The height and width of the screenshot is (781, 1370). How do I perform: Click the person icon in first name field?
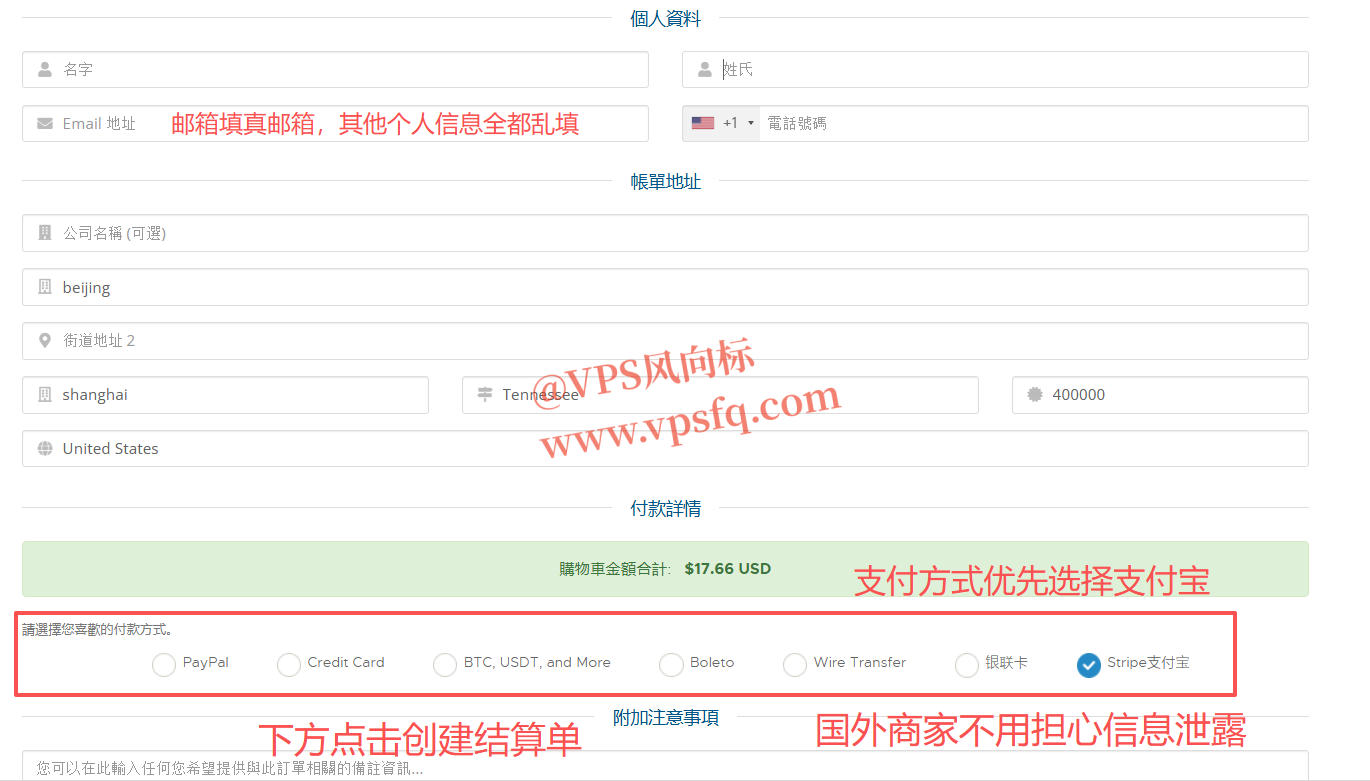coord(45,70)
